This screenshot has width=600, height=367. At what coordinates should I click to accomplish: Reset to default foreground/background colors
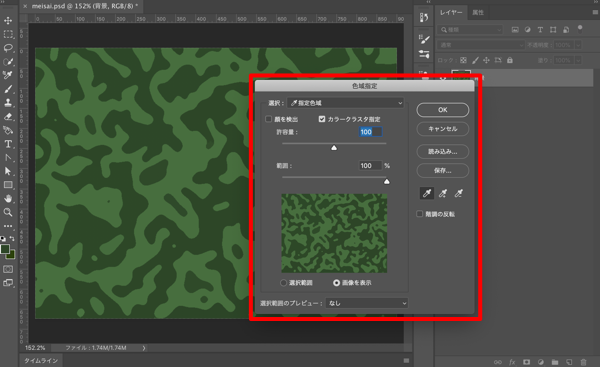pyautogui.click(x=3, y=238)
